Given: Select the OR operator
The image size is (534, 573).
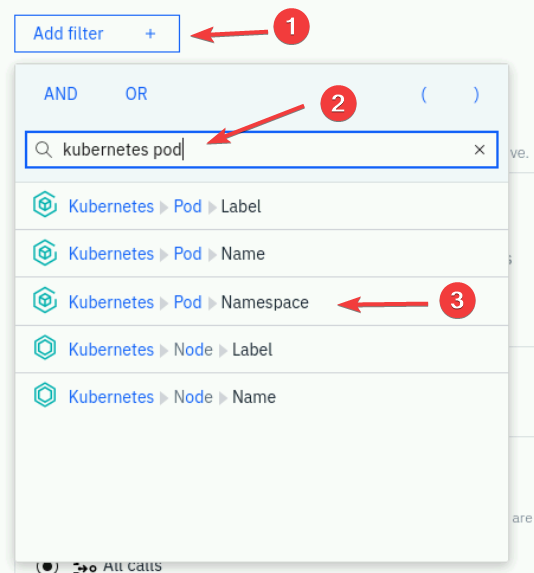Looking at the screenshot, I should 136,94.
